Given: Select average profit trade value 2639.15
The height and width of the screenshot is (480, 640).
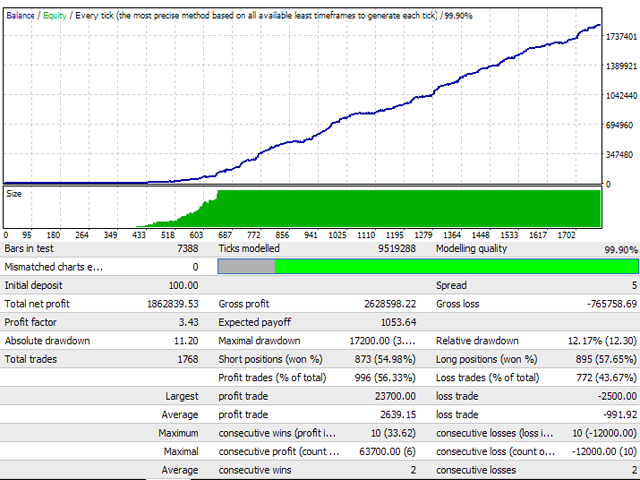Looking at the screenshot, I should click(398, 415).
